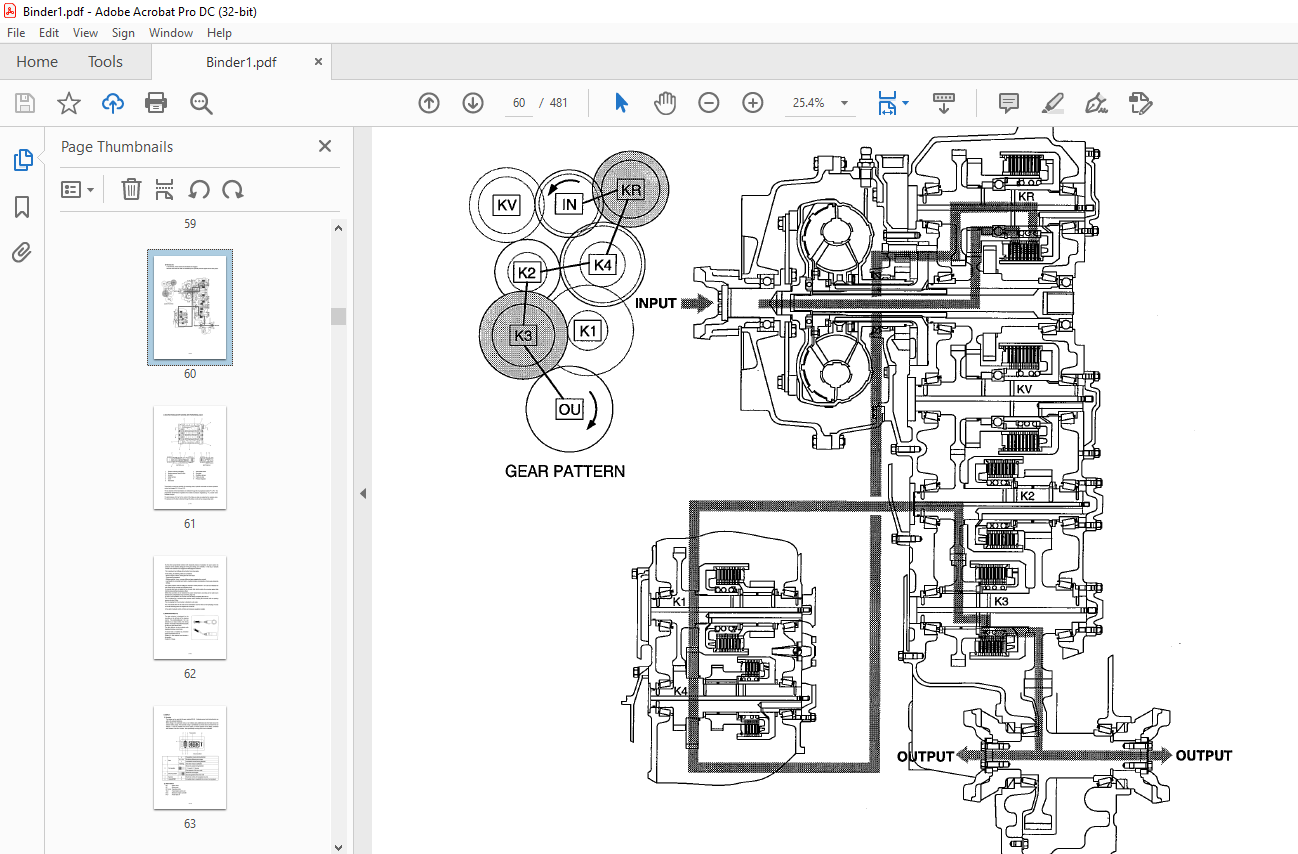Click the thumbnail panel scrollbar handle

click(338, 316)
